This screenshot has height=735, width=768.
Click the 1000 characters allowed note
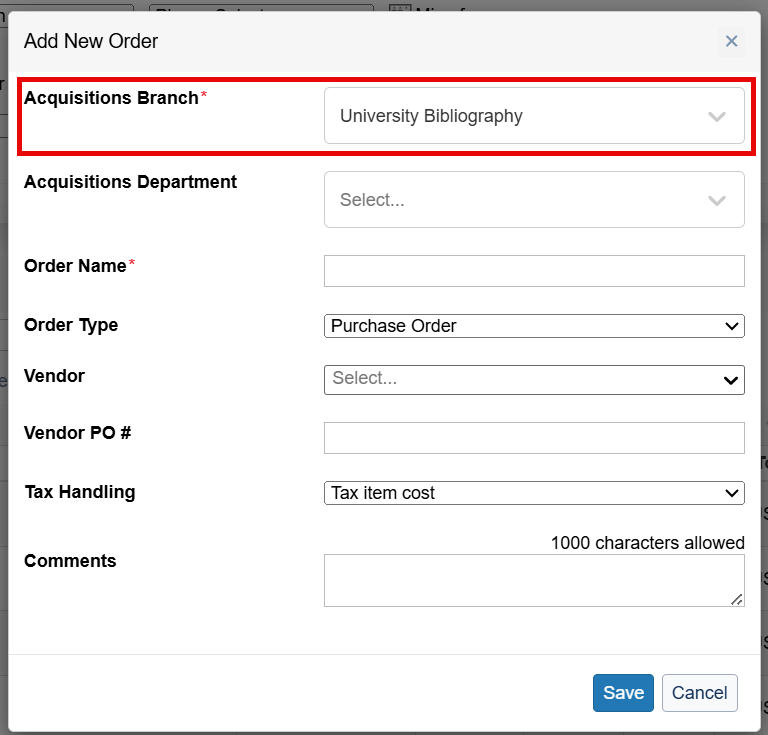click(647, 543)
